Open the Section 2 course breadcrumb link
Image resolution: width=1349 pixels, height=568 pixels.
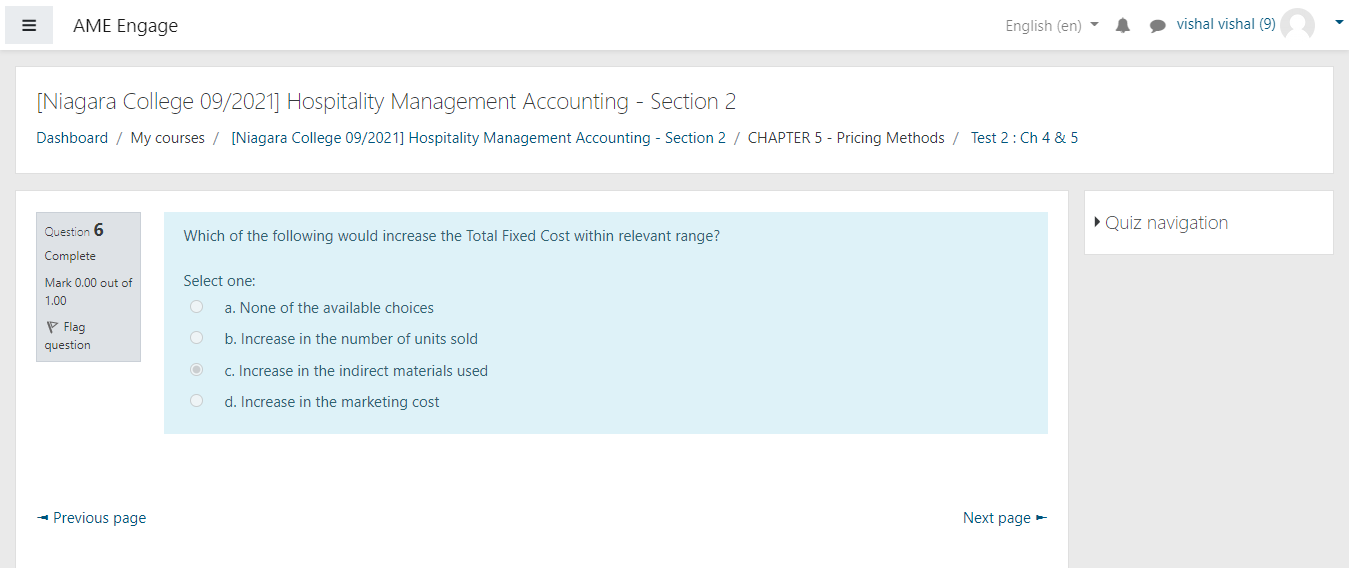pos(478,138)
